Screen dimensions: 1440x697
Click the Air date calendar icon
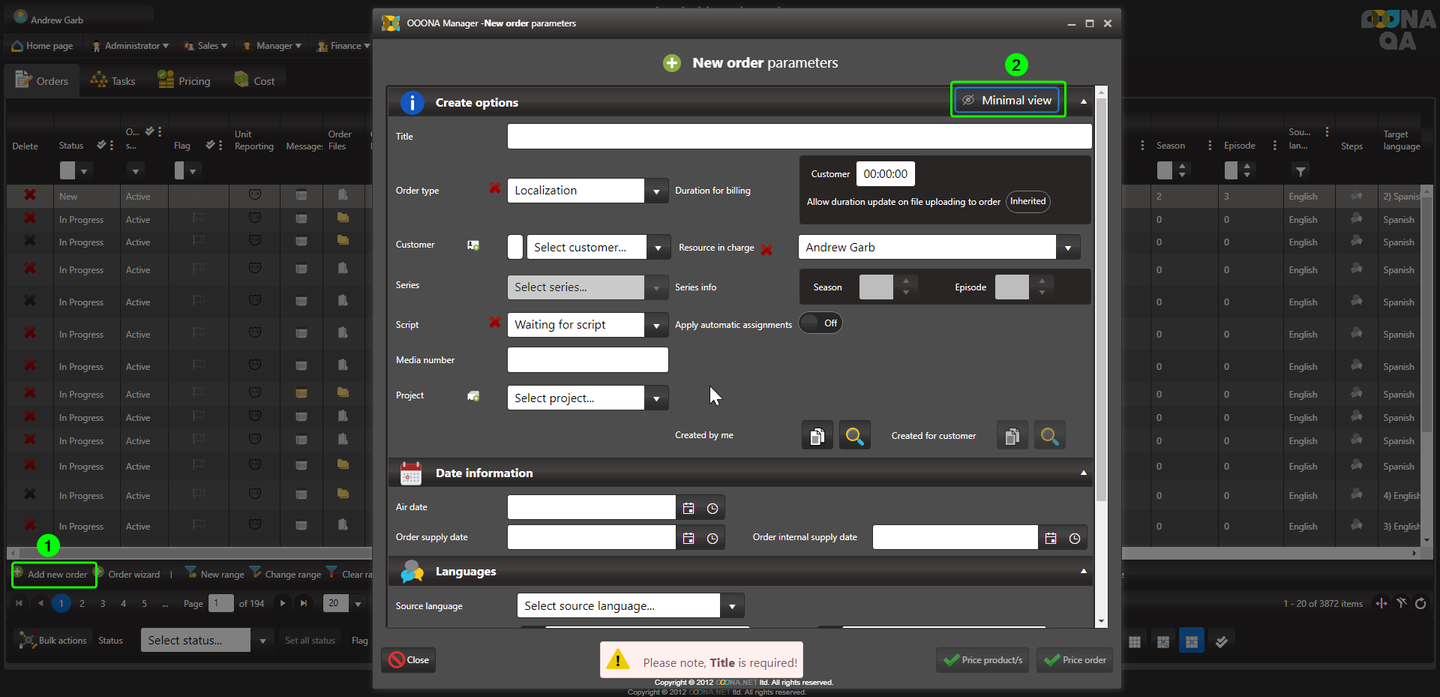click(x=688, y=508)
